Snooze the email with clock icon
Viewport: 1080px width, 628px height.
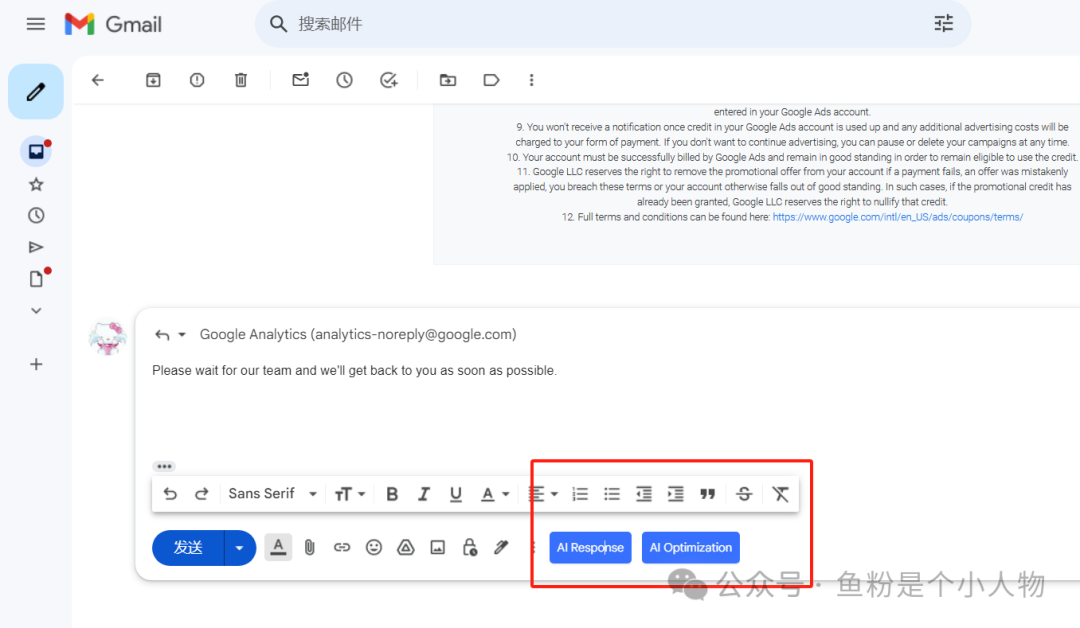pos(345,80)
